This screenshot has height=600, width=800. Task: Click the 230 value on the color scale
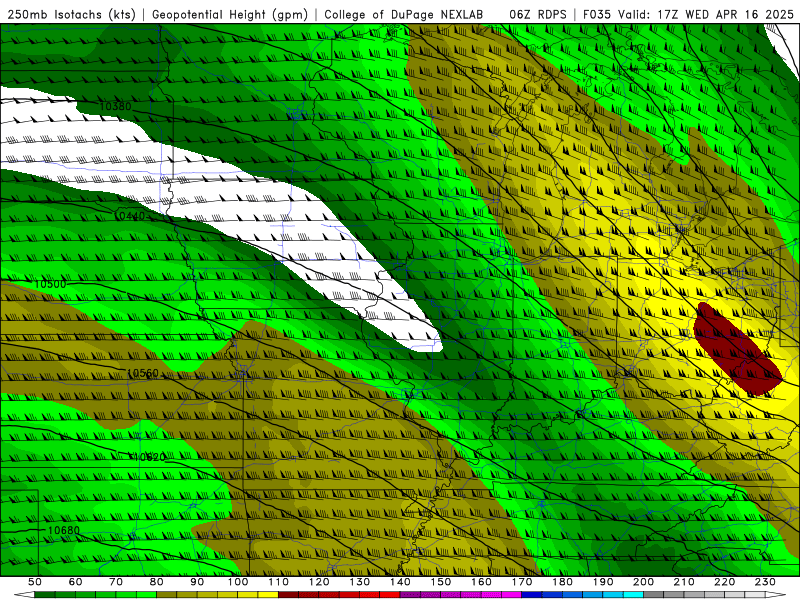765,582
